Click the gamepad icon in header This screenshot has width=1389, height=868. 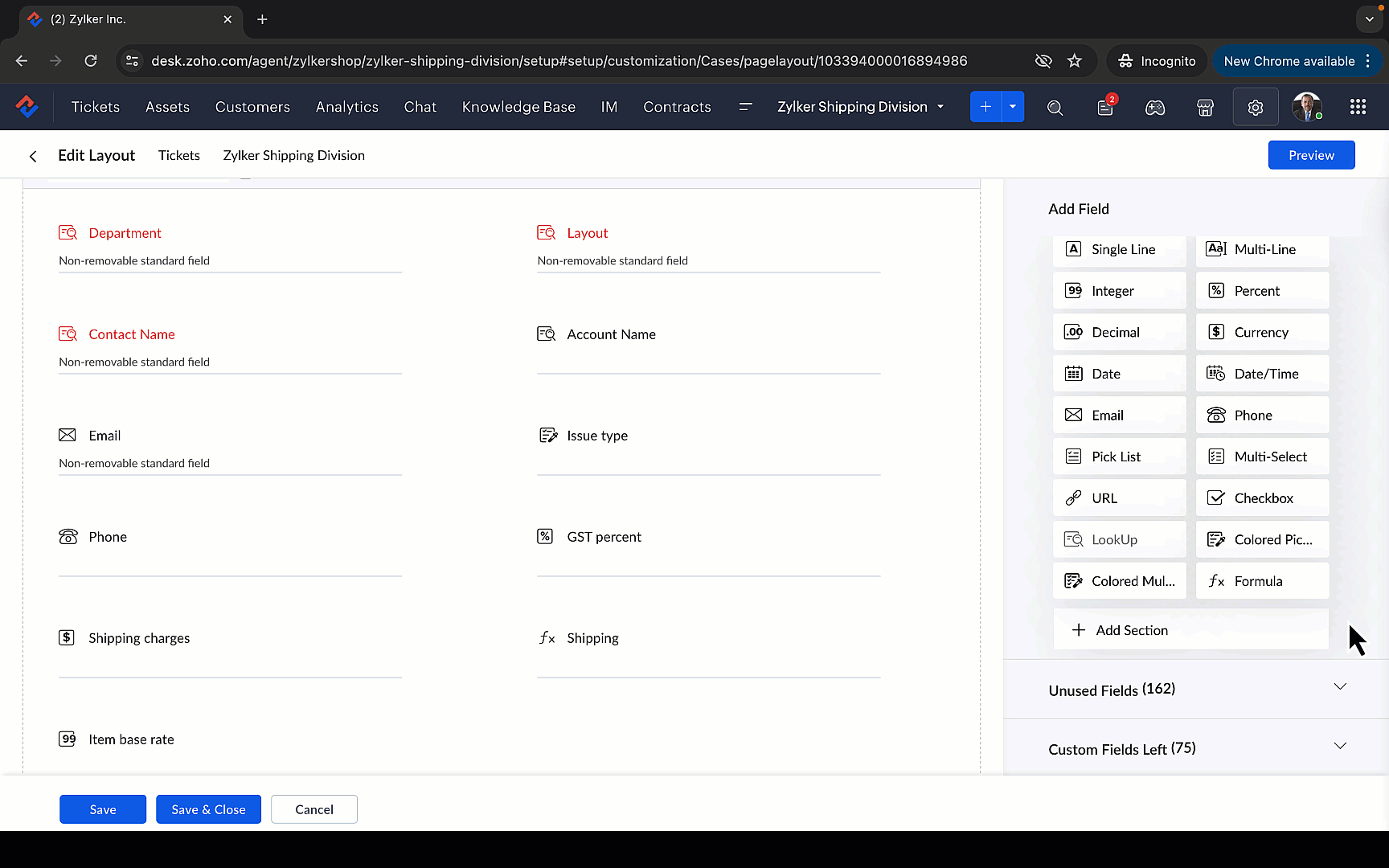(1155, 108)
